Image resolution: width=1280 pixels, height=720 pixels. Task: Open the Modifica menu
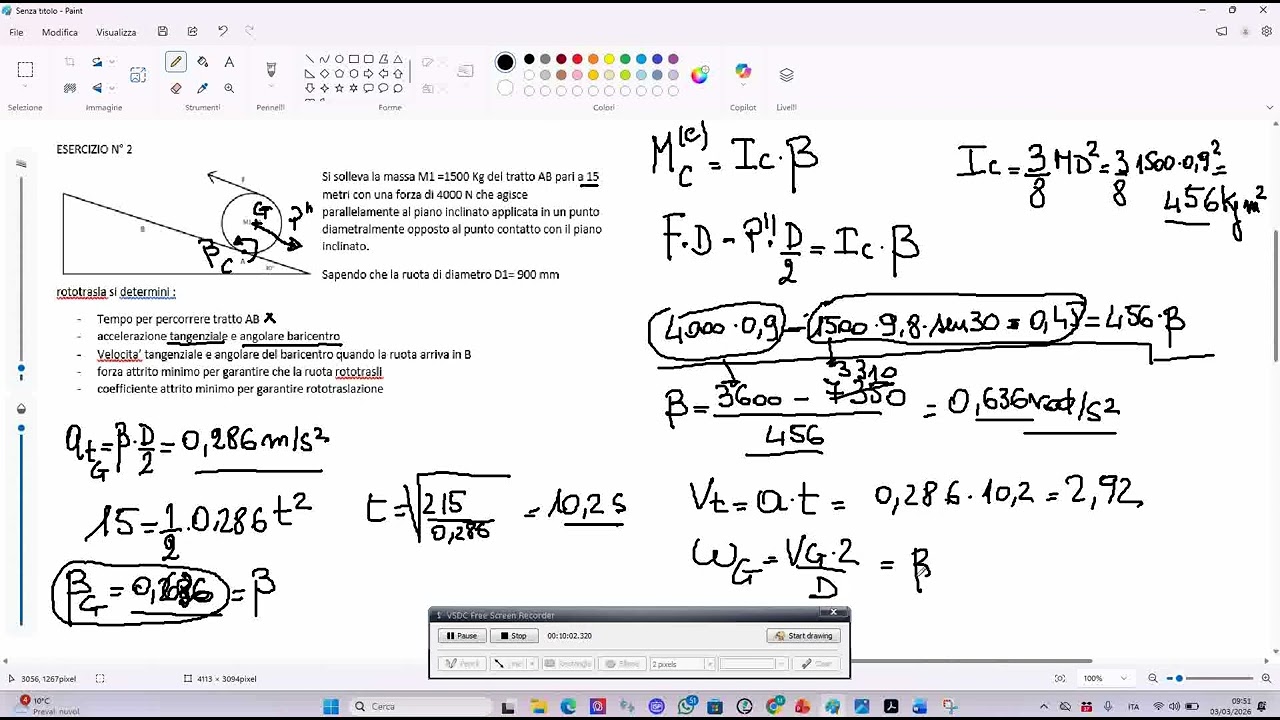tap(60, 32)
